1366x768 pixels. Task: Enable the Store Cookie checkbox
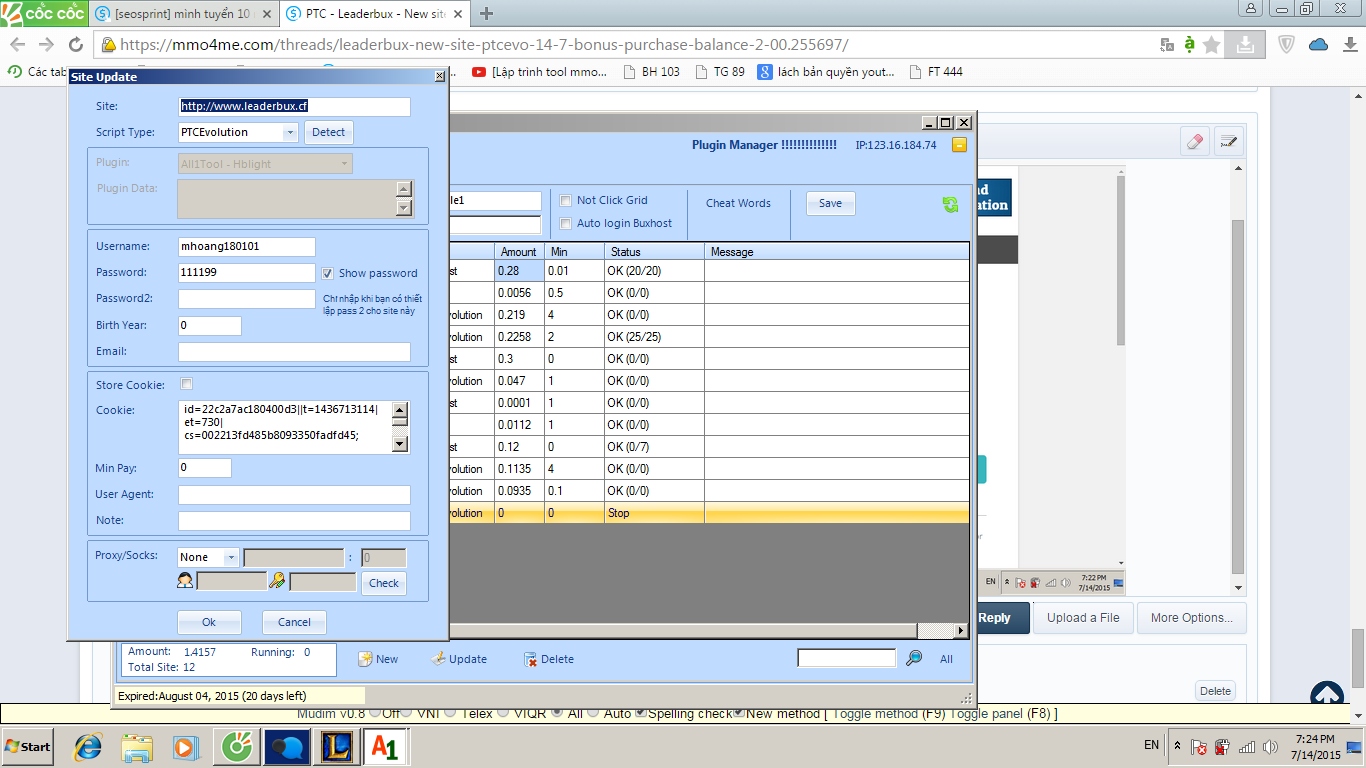tap(186, 384)
